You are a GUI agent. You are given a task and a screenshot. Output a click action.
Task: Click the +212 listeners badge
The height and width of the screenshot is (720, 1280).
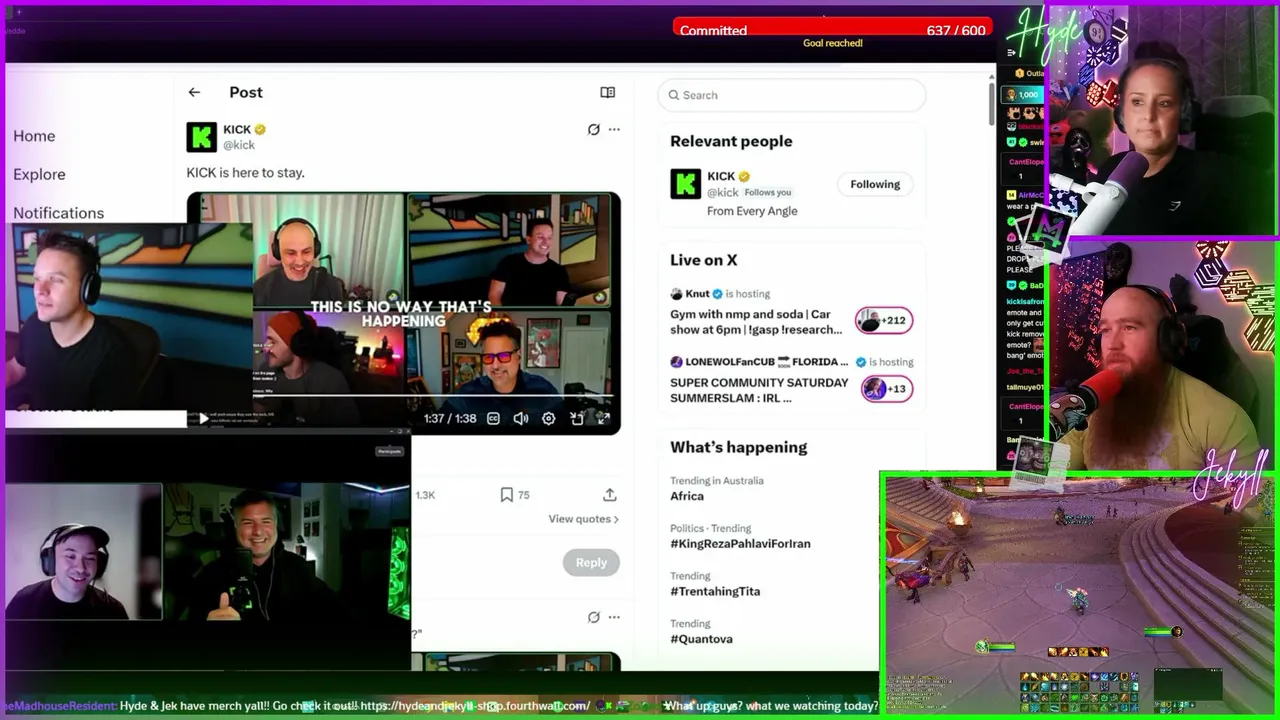(x=884, y=320)
